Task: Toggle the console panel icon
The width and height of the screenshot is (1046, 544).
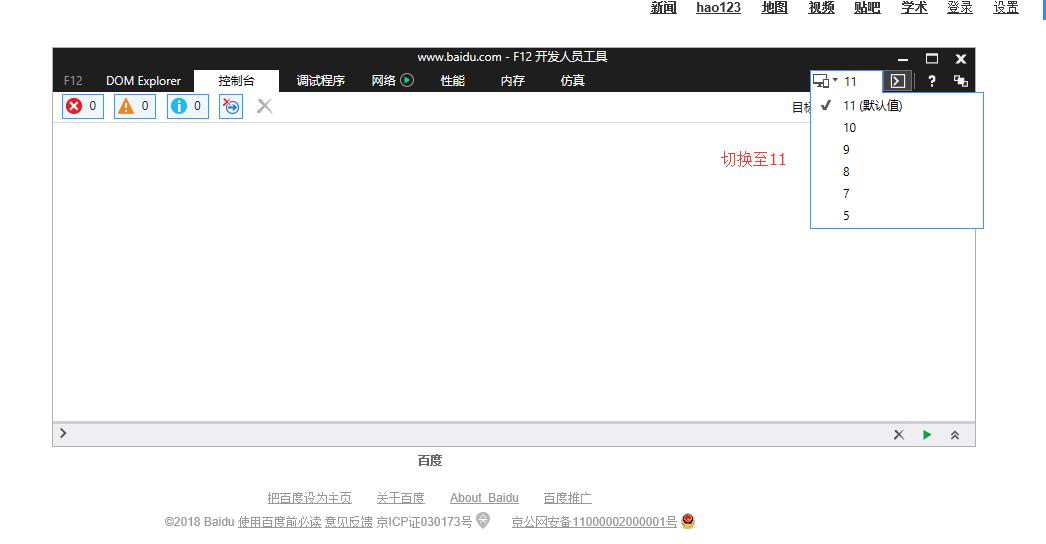Action: pyautogui.click(x=898, y=81)
